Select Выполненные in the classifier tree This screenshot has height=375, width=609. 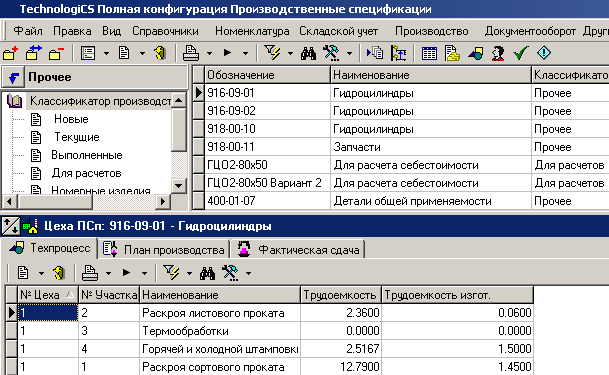87,155
